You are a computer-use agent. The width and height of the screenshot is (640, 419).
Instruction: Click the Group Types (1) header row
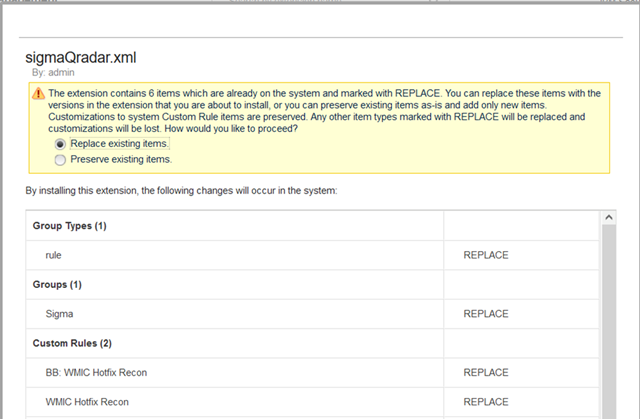pyautogui.click(x=313, y=226)
